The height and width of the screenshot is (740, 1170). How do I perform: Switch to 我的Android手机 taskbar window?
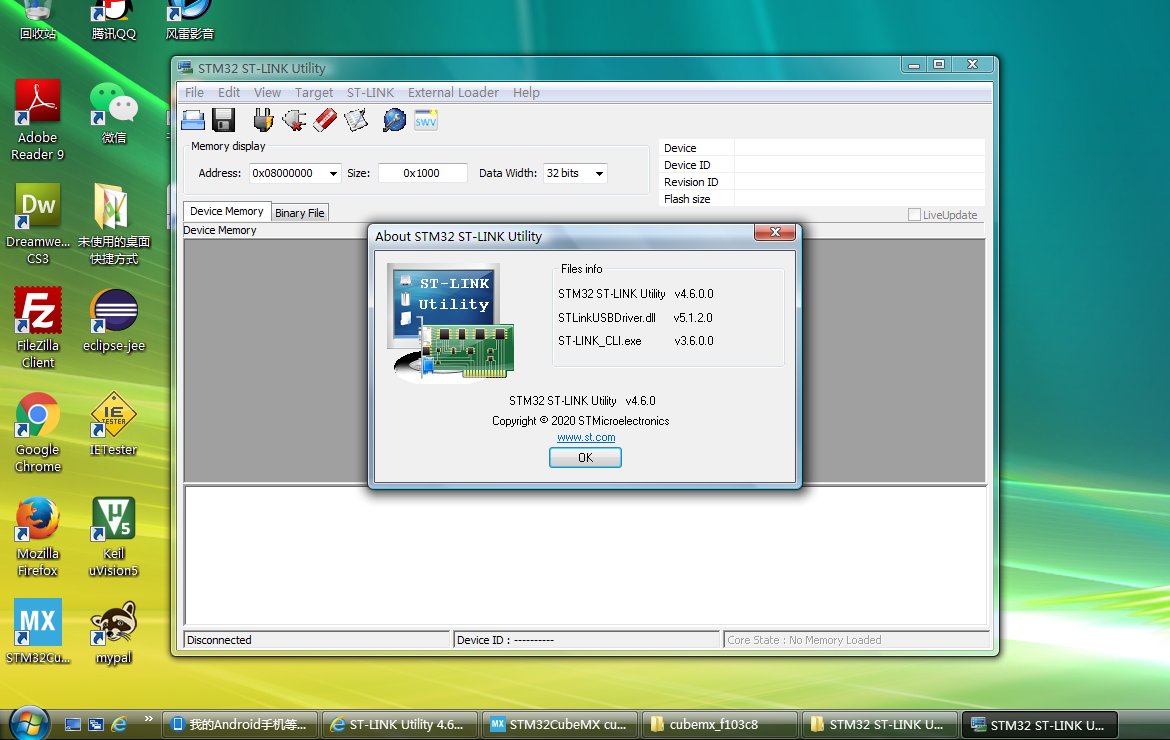[x=240, y=724]
